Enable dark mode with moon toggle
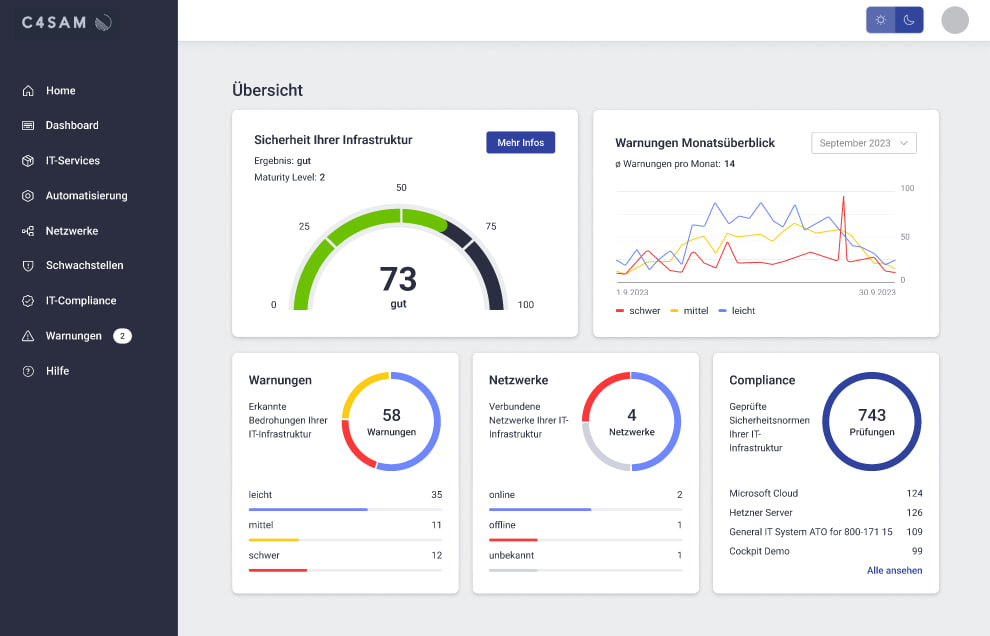990x636 pixels. pos(909,20)
